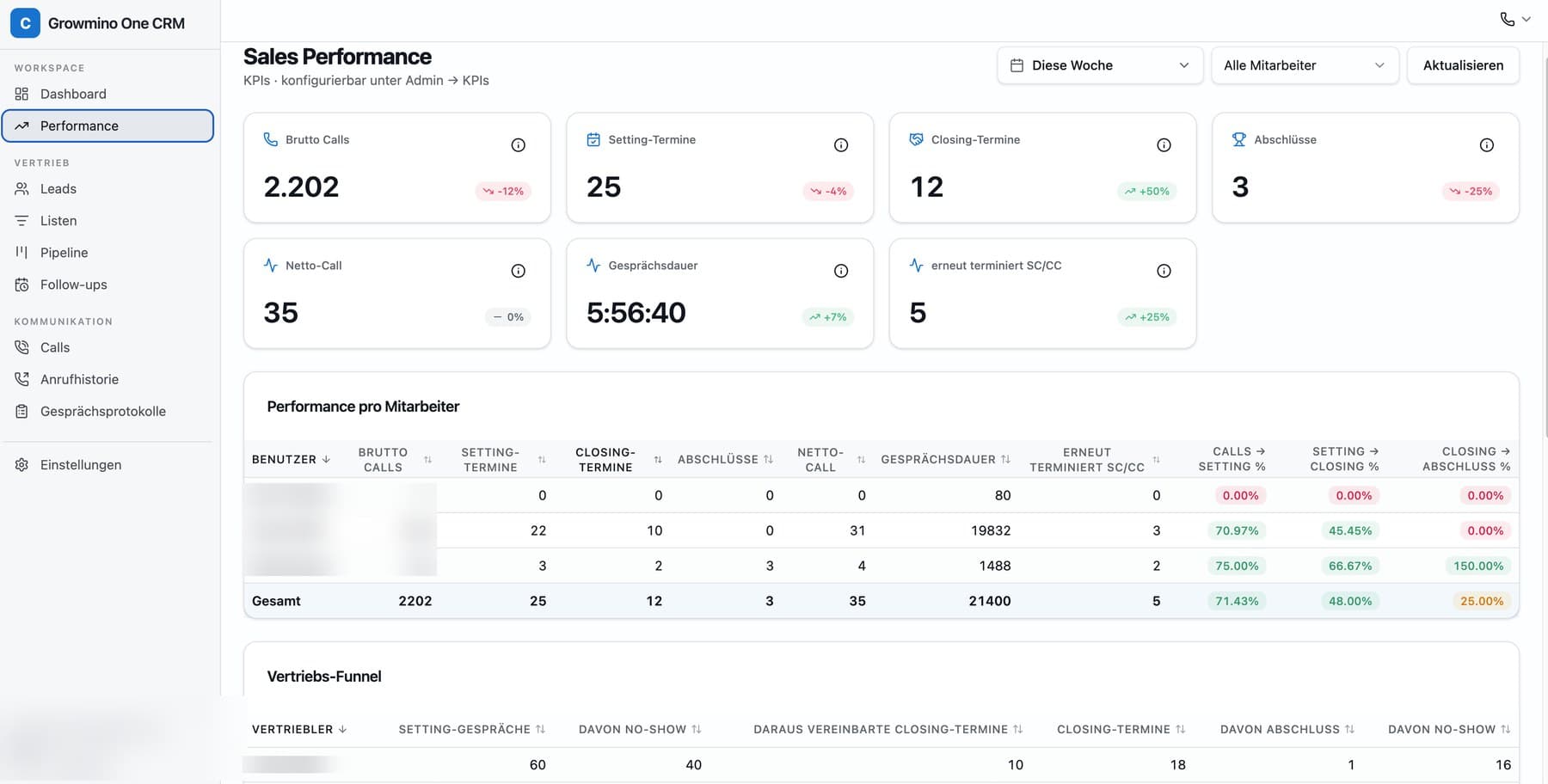Open Gesprächsprotokolle in the sidebar
This screenshot has width=1548, height=784.
click(107, 411)
